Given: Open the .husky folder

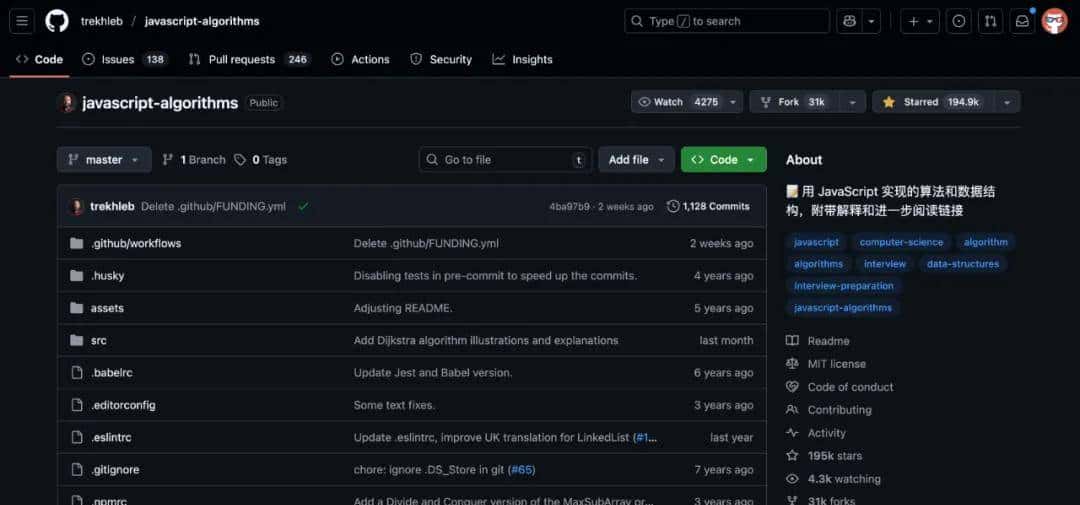Looking at the screenshot, I should pos(107,276).
